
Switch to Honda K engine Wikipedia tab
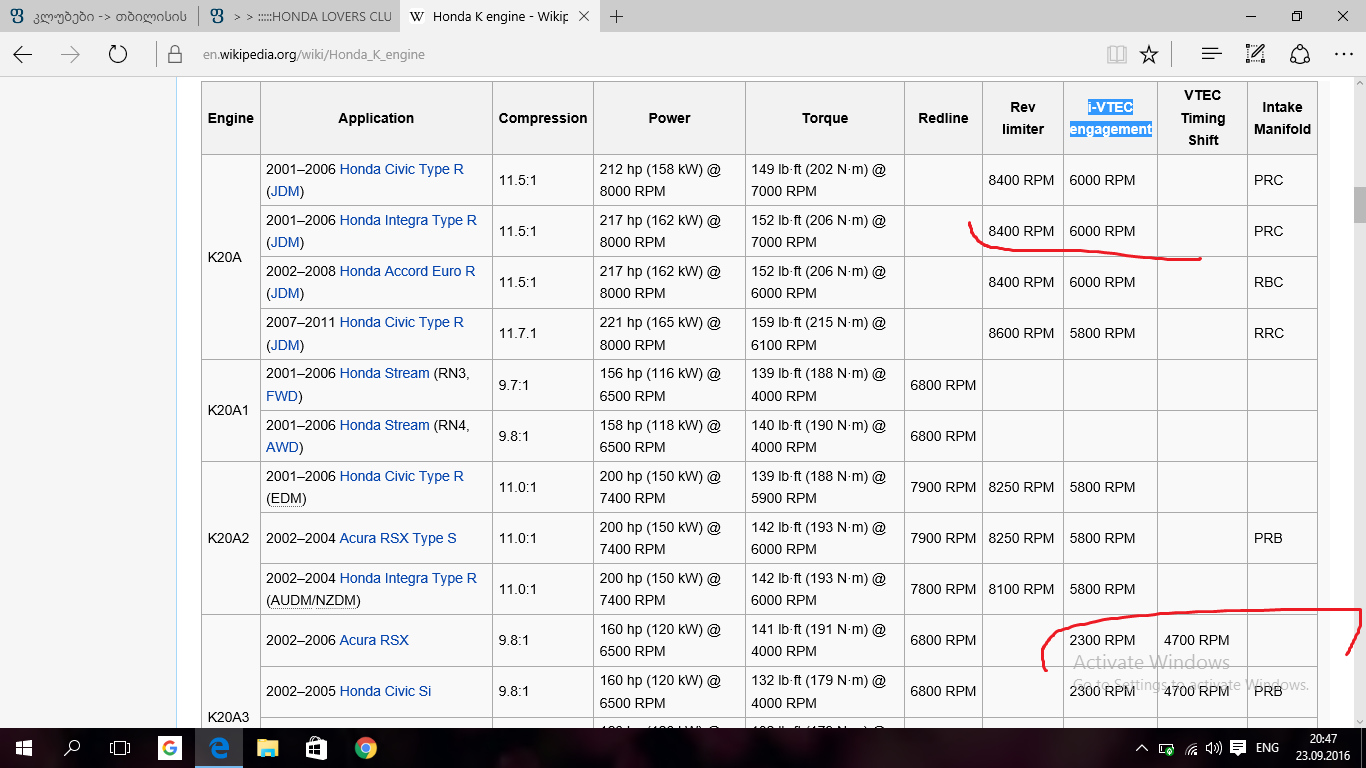pos(490,16)
